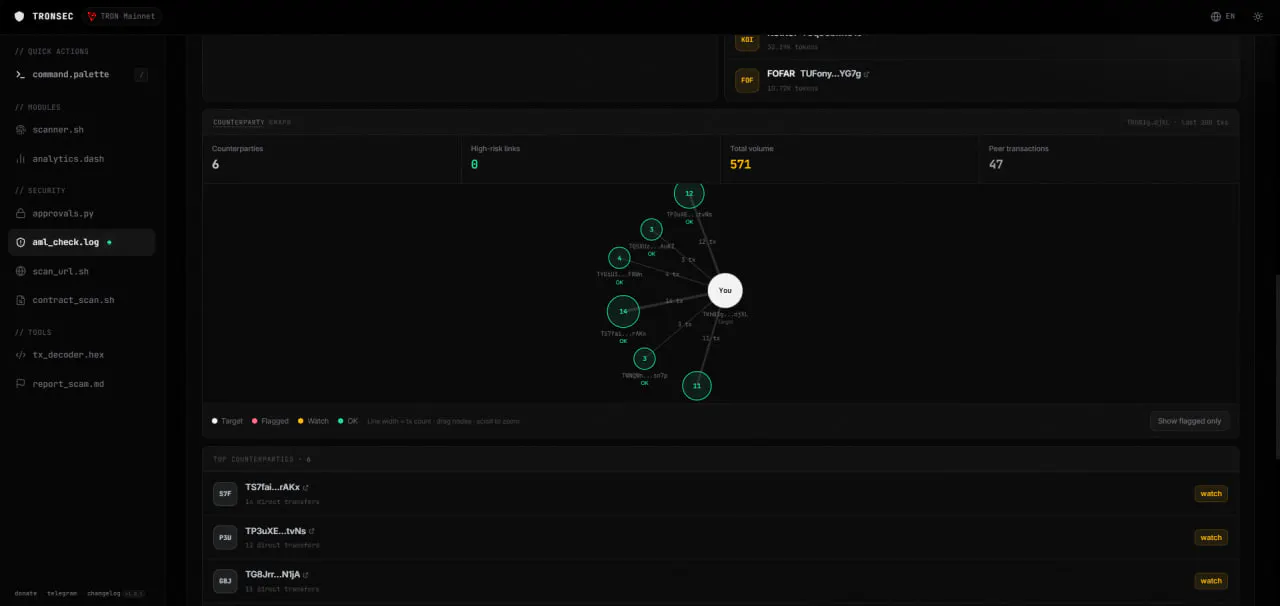Toggle Show flagged only filter

point(1189,421)
